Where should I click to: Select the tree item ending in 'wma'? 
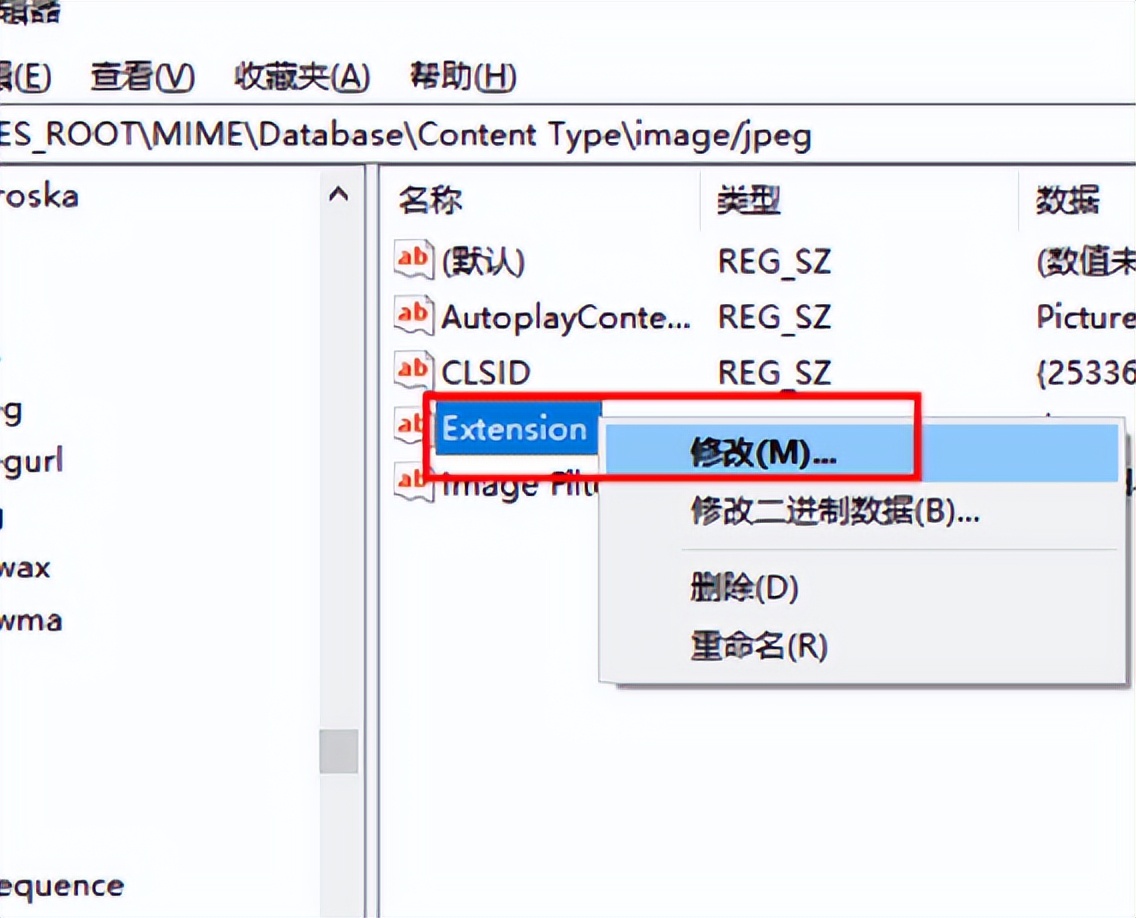pos(31,622)
